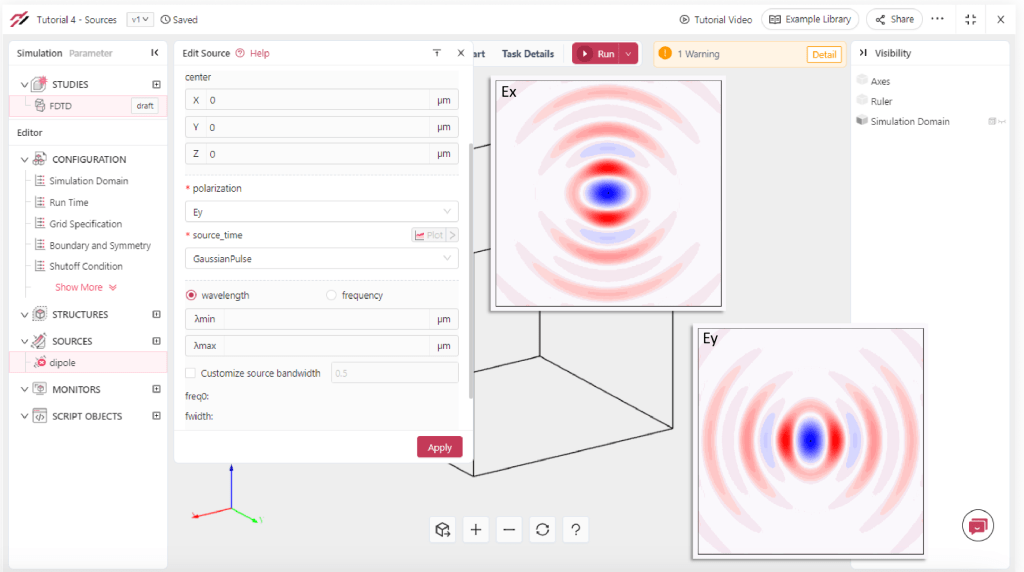Open the Example Library
This screenshot has height=572, width=1024.
pos(810,20)
